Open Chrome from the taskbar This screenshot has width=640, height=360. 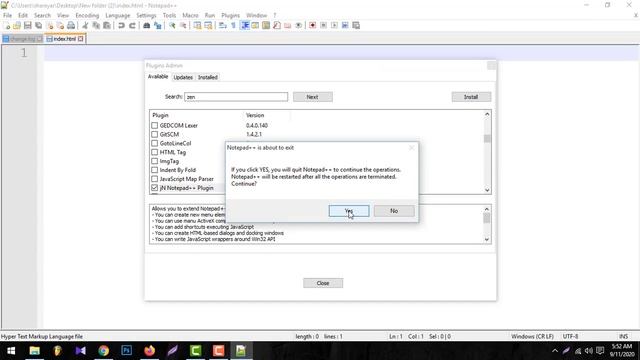click(x=103, y=351)
